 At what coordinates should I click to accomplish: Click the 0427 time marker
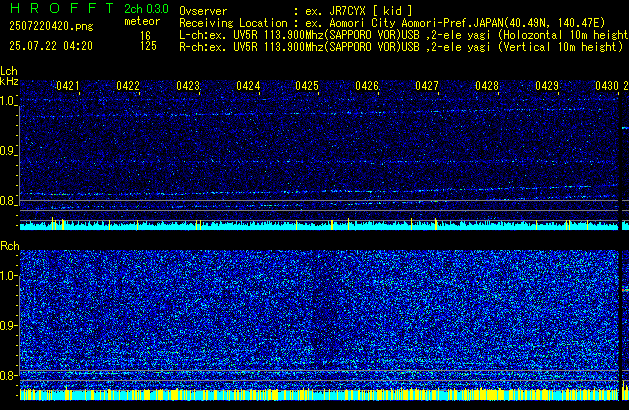coord(427,86)
